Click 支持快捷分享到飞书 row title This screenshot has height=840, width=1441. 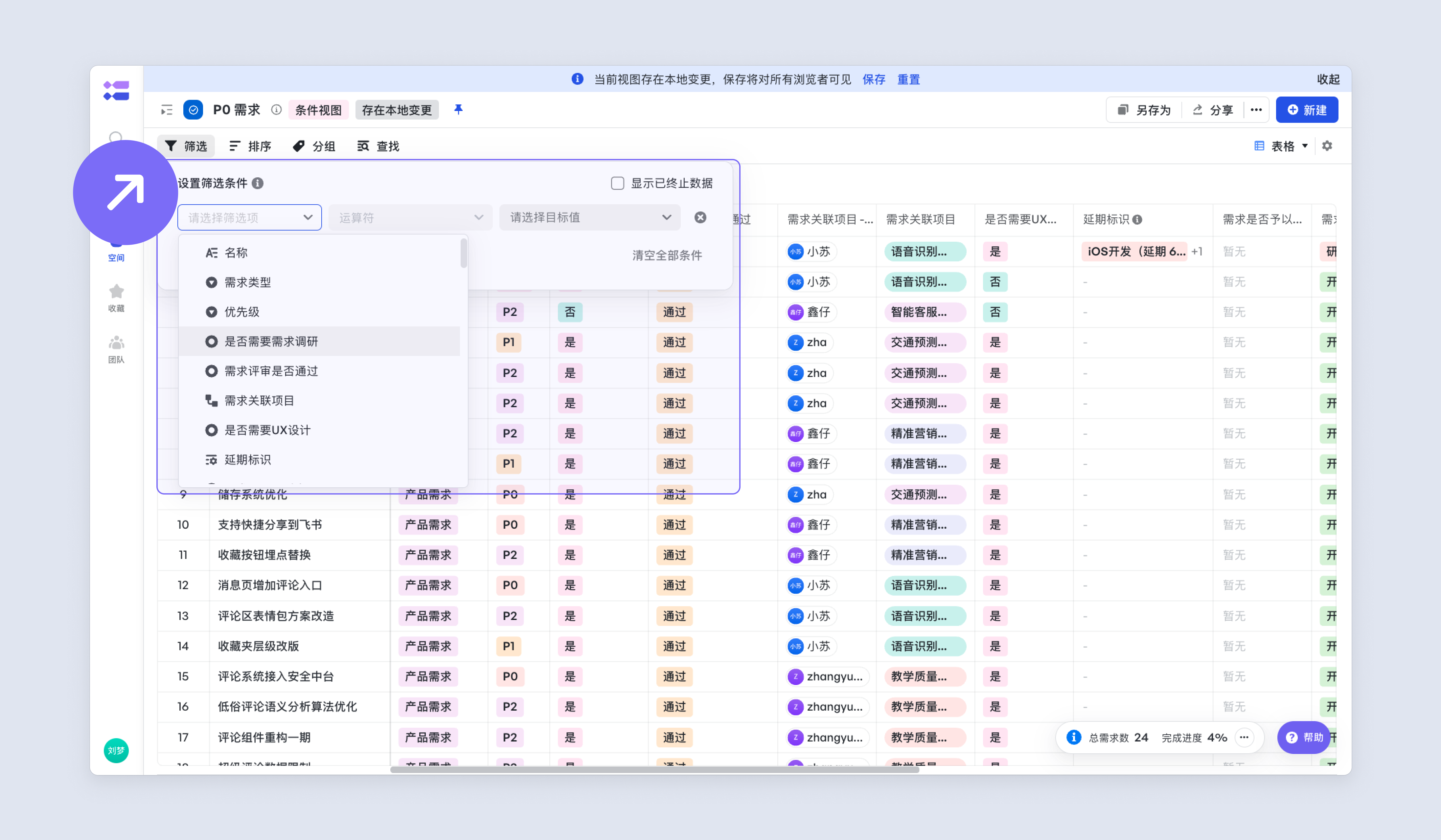270,524
